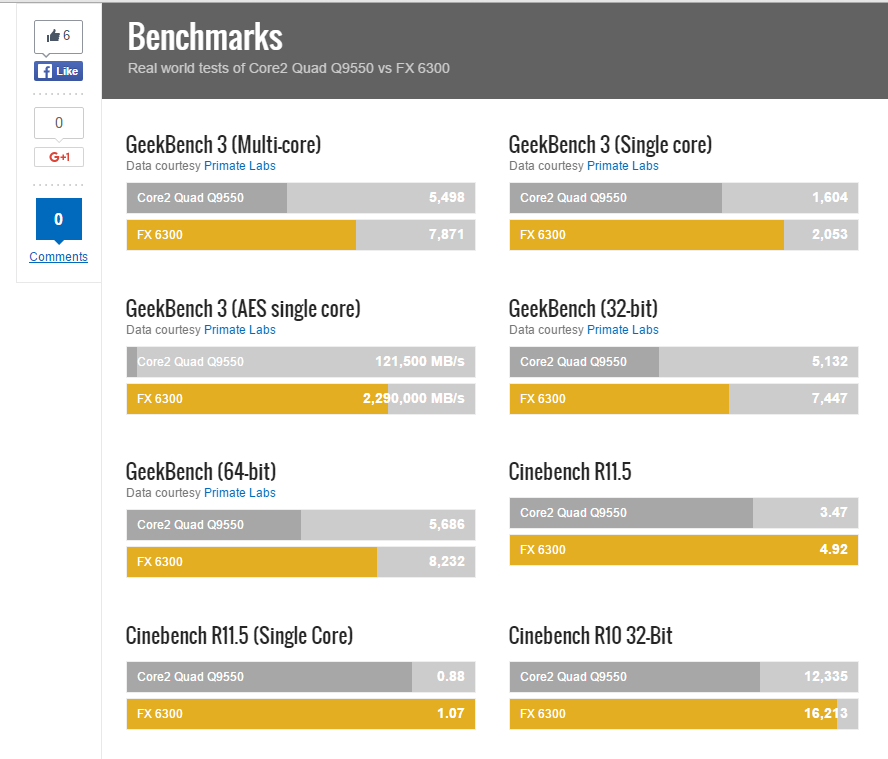
Task: Click the Benchmarks page heading
Action: (205, 37)
